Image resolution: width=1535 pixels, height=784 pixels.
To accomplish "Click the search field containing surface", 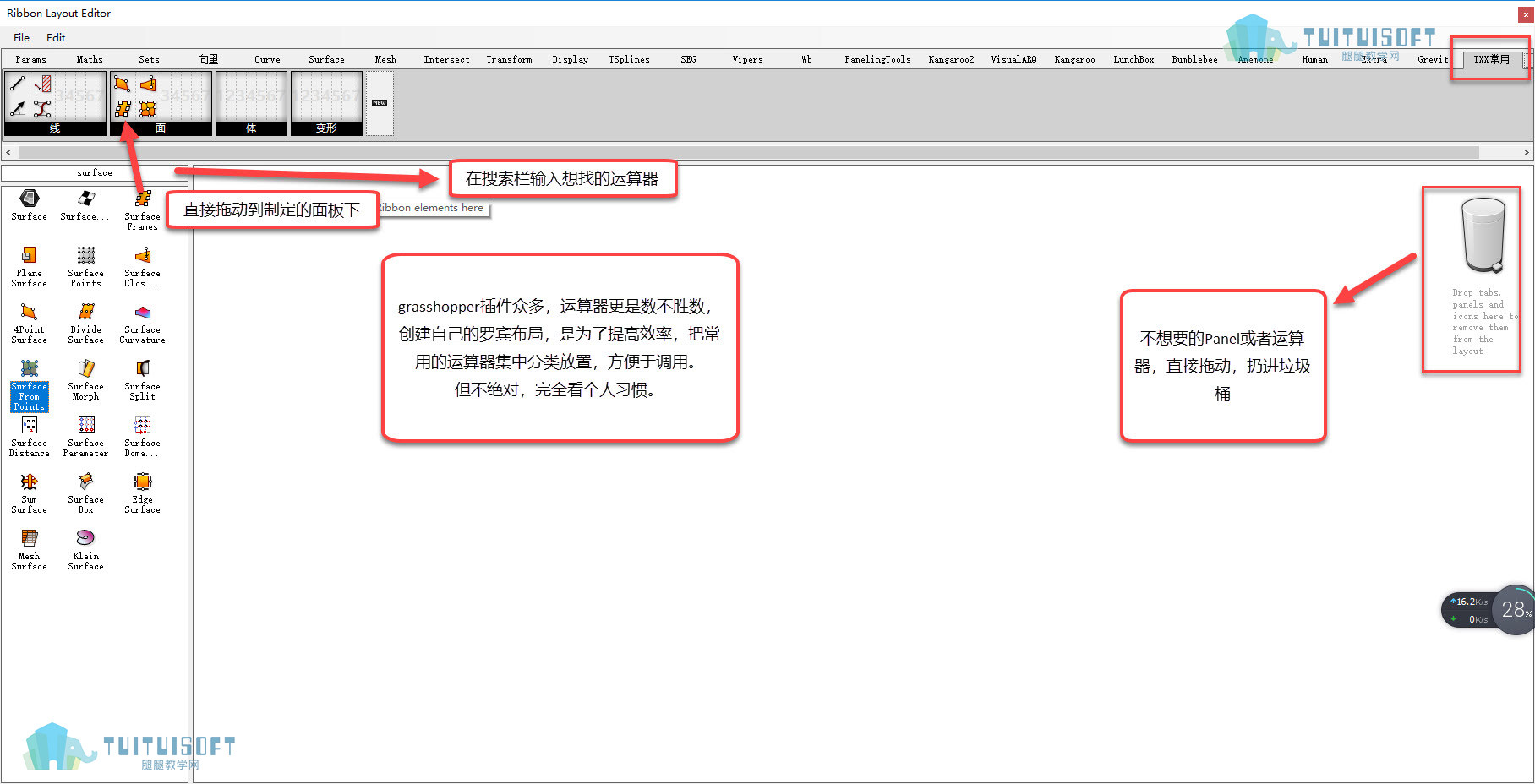I will pos(95,172).
